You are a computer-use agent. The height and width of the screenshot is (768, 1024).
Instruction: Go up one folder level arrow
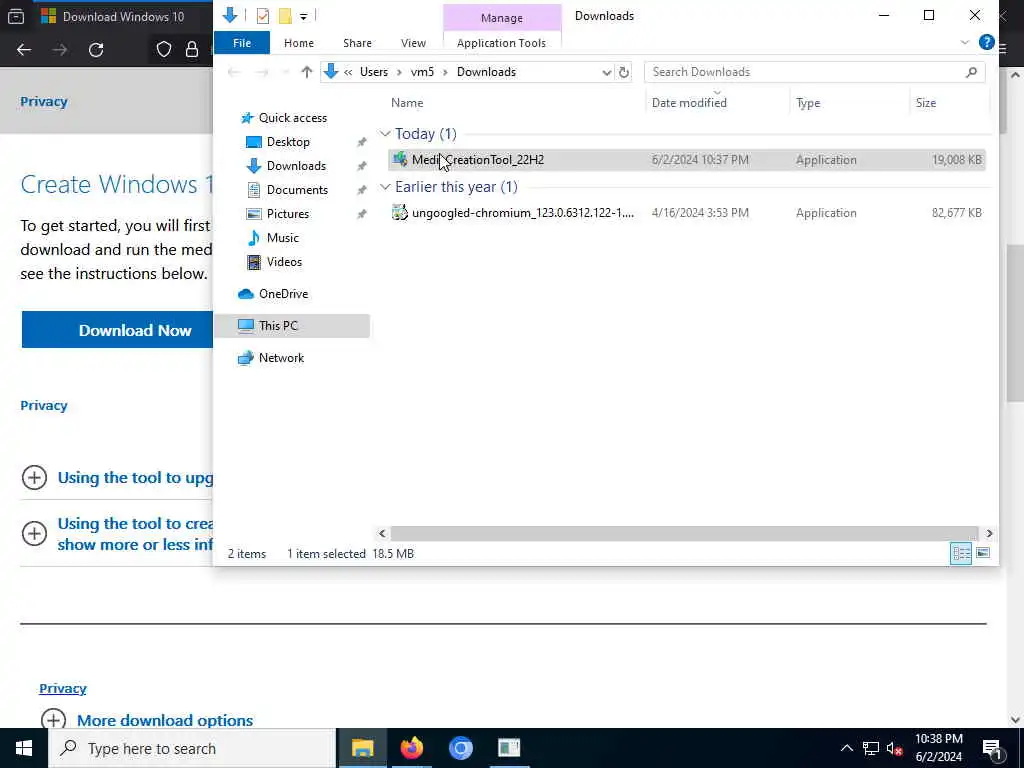pyautogui.click(x=306, y=72)
